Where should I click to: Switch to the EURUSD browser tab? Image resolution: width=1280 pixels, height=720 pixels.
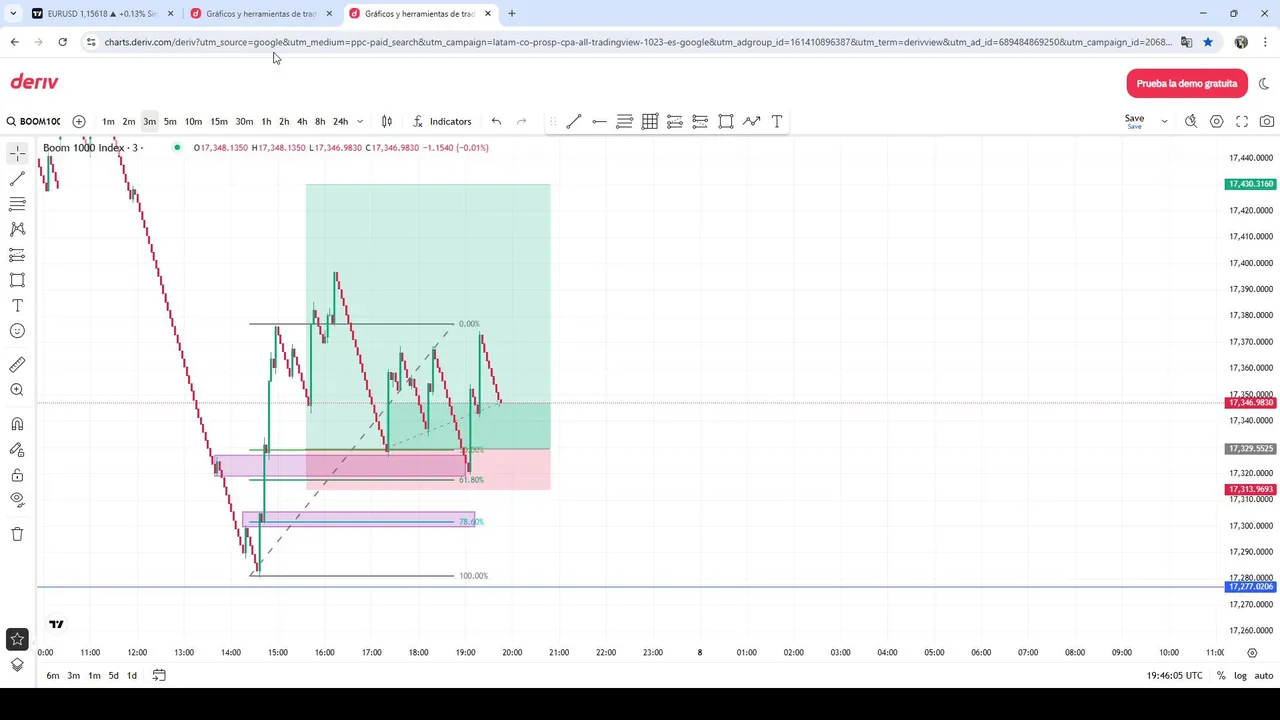coord(101,14)
